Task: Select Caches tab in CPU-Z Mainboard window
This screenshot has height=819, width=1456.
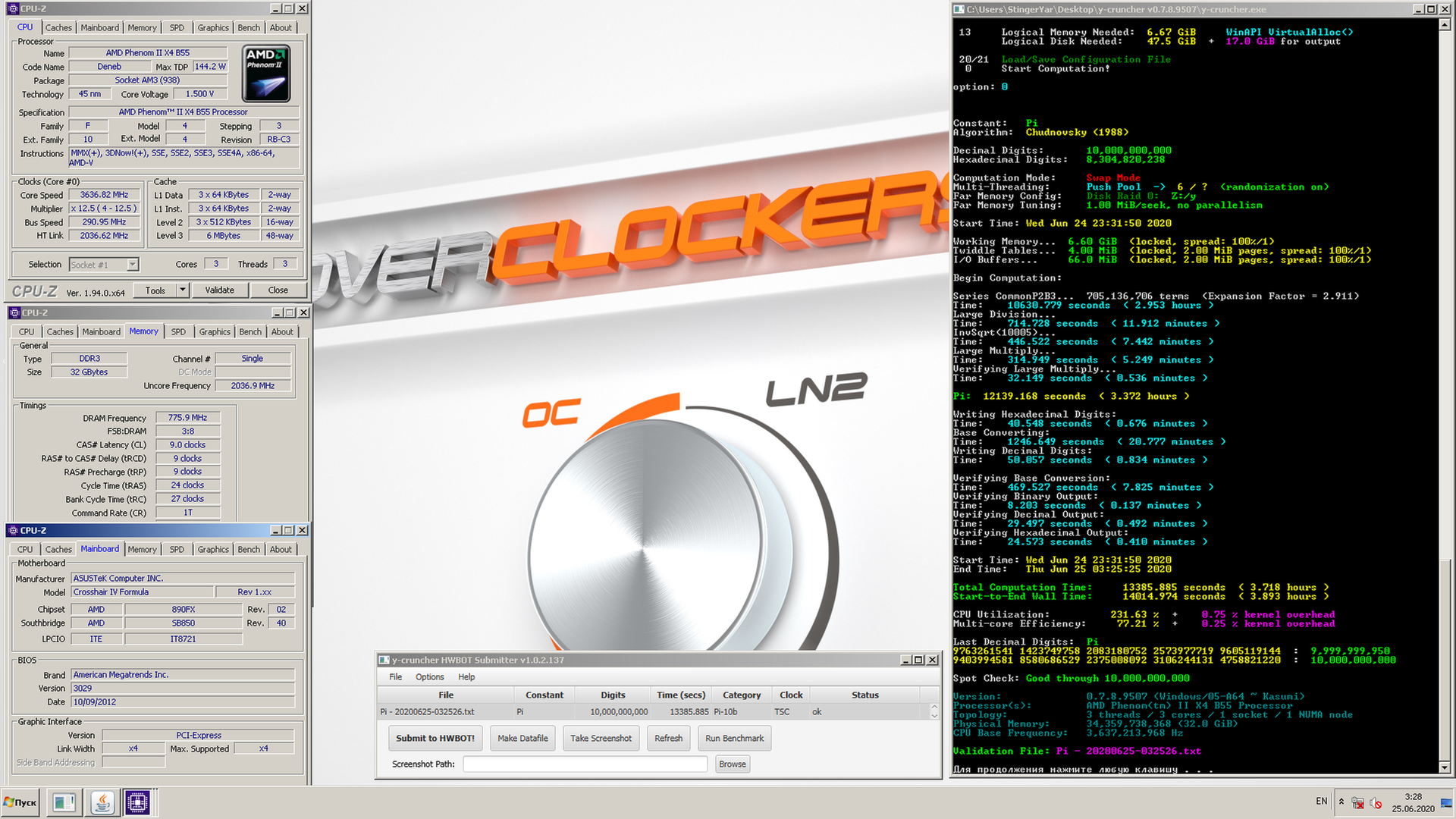Action: [x=58, y=549]
